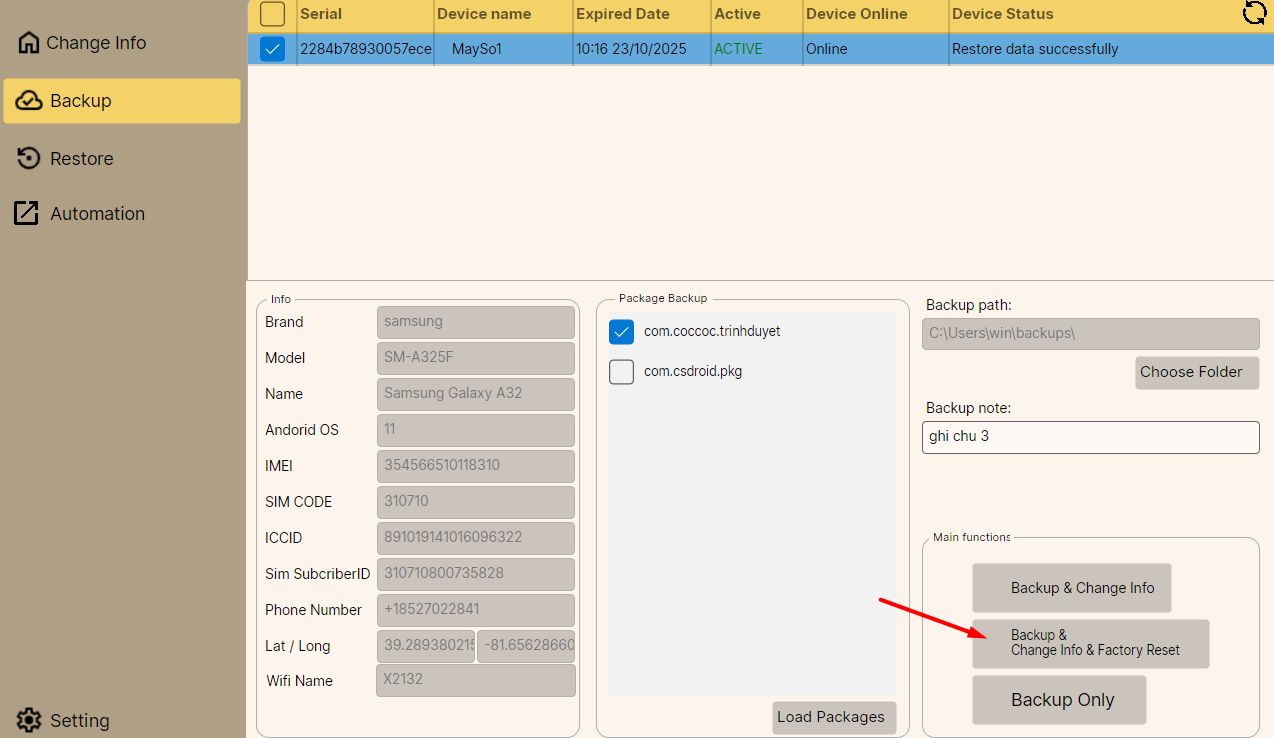Enable the com.csdroid.pkg package checkbox
The height and width of the screenshot is (738, 1274).
[621, 372]
